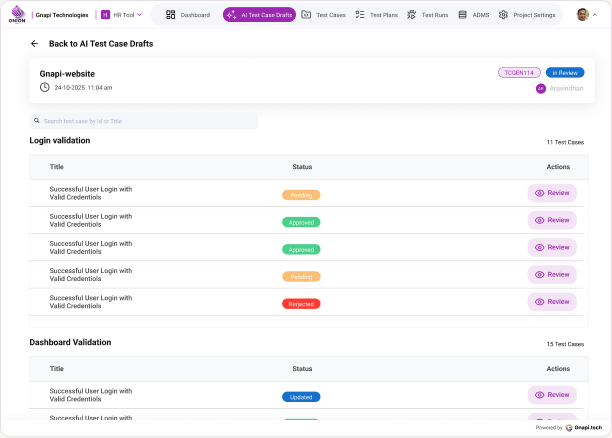
Task: Click the Title header in Login validation
Action: point(57,167)
